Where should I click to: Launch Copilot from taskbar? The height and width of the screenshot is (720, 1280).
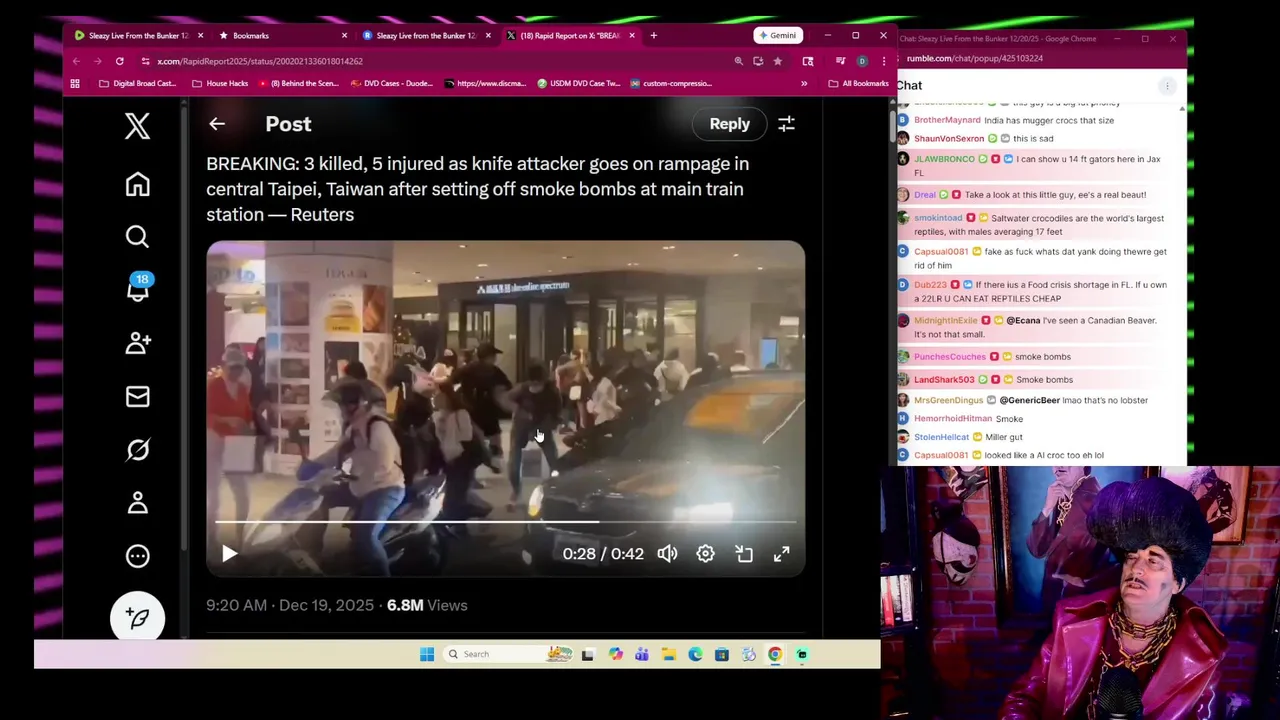coord(615,654)
